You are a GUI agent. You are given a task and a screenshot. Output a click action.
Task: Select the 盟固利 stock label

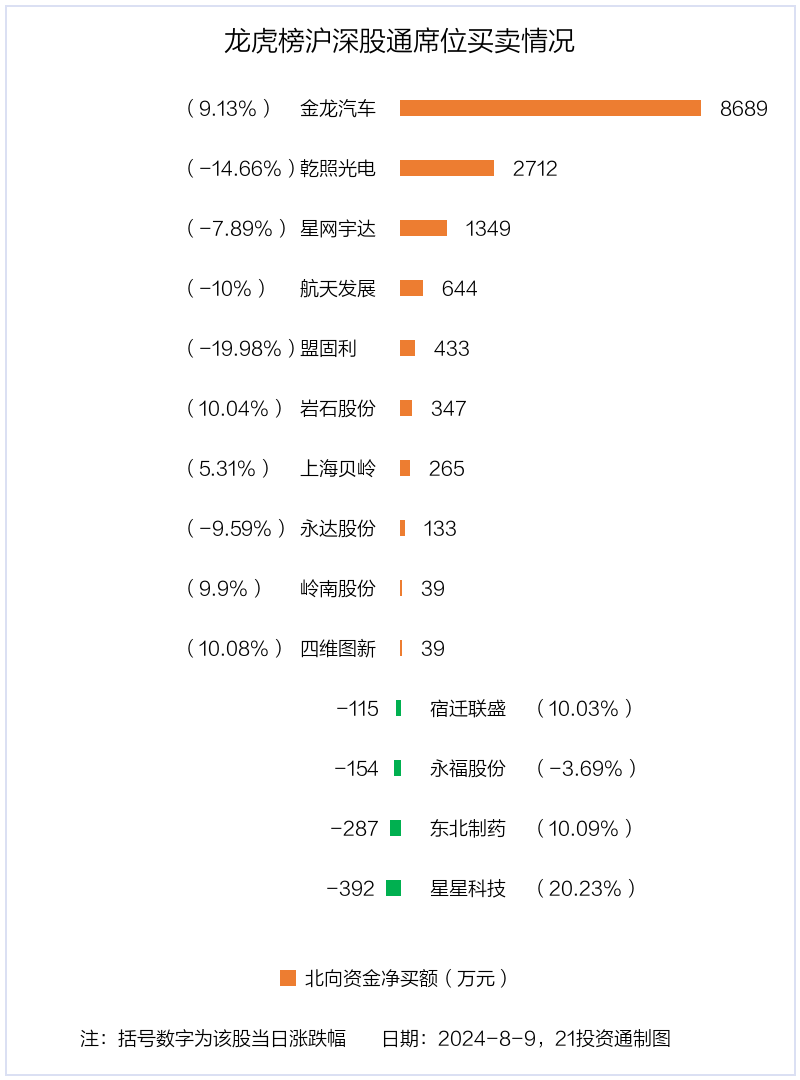click(x=328, y=349)
